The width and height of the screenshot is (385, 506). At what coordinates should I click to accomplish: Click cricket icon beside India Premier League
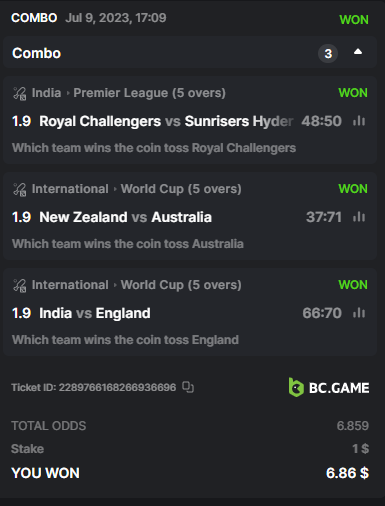pyautogui.click(x=19, y=93)
